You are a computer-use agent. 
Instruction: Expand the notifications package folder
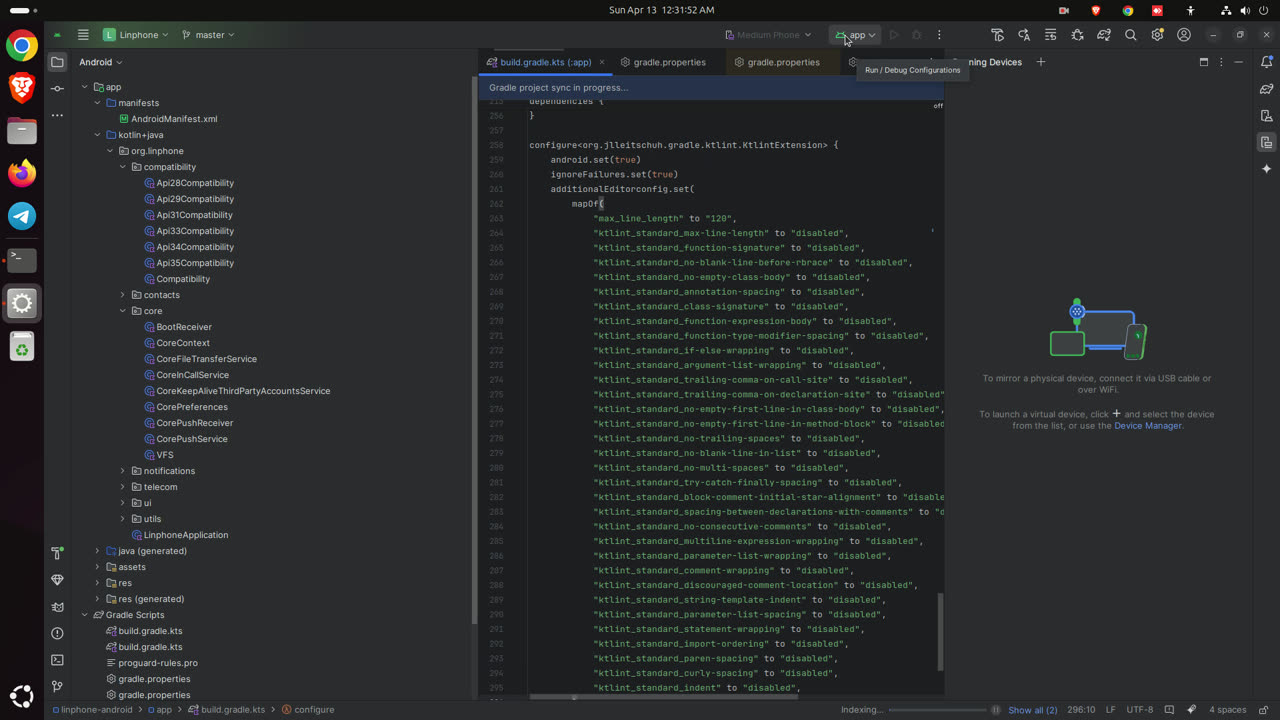tap(123, 471)
